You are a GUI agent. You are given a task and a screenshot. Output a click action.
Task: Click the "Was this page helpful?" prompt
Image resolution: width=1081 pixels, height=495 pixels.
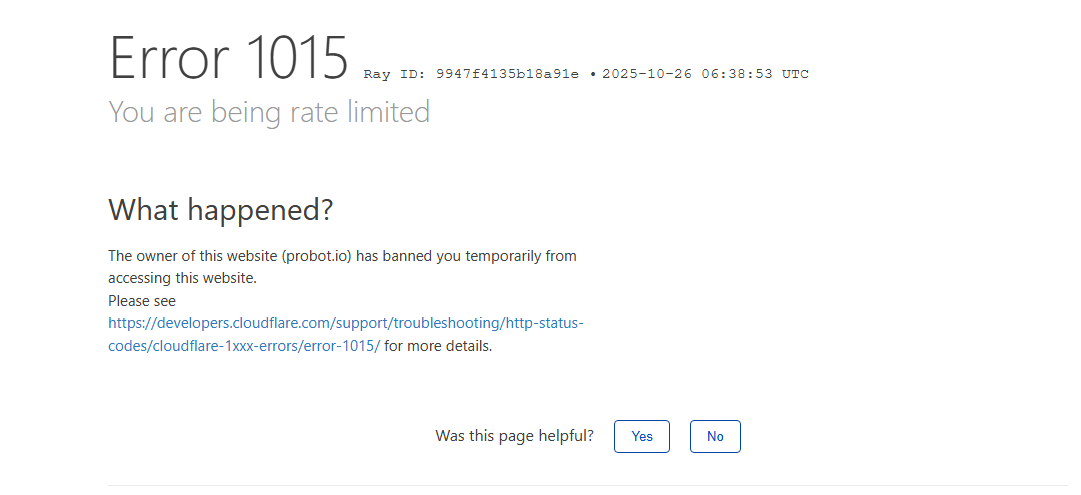(514, 436)
